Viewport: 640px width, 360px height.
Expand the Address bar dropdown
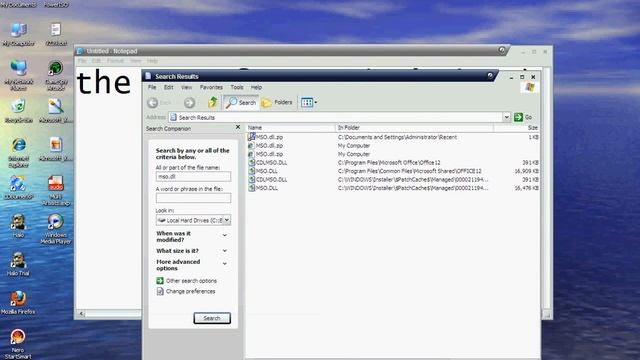tap(506, 117)
